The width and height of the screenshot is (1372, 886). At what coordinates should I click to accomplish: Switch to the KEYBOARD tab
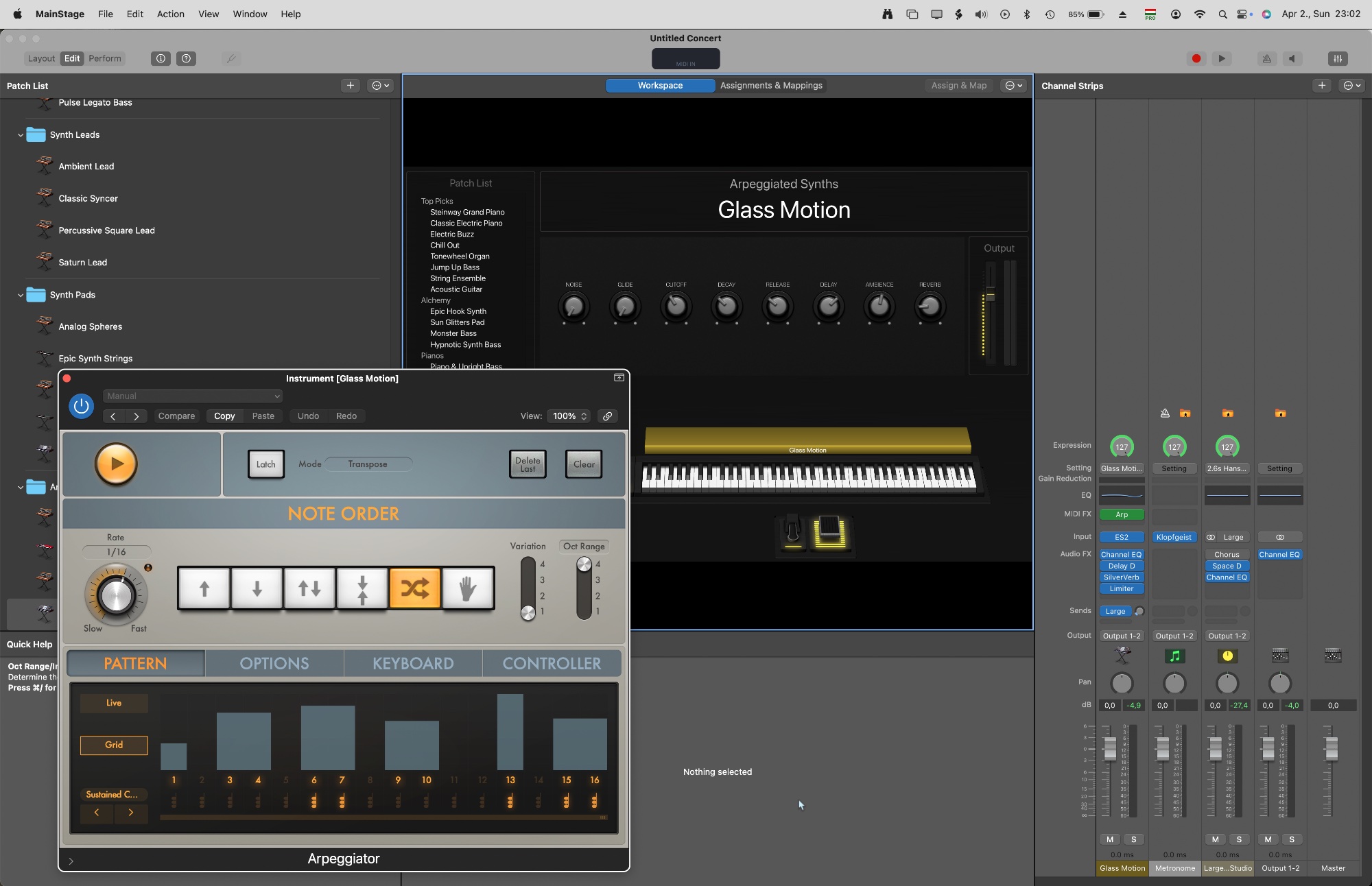click(x=413, y=663)
